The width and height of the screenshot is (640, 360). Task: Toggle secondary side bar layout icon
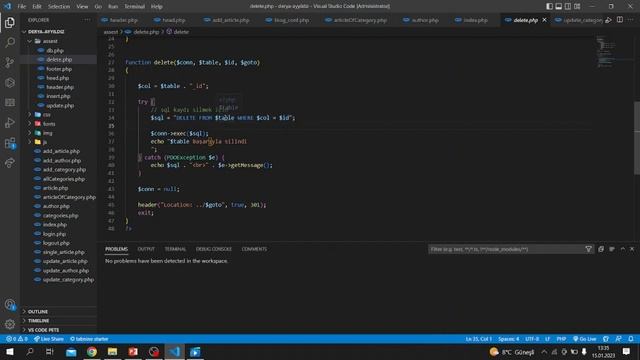point(568,6)
